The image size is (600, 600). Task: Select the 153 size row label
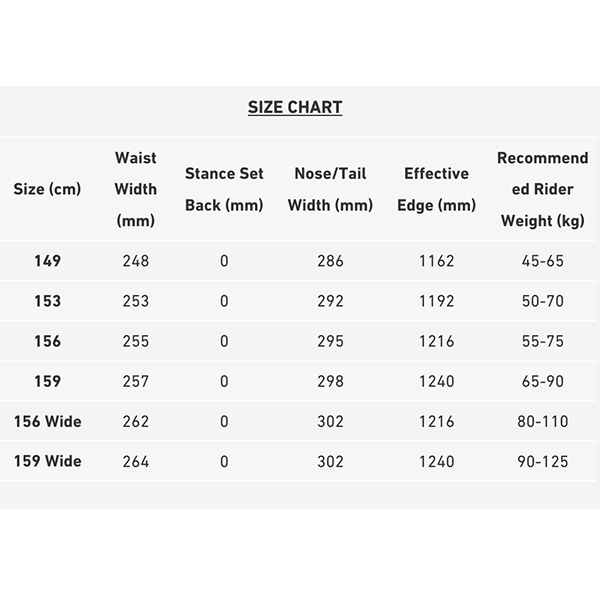click(x=47, y=301)
